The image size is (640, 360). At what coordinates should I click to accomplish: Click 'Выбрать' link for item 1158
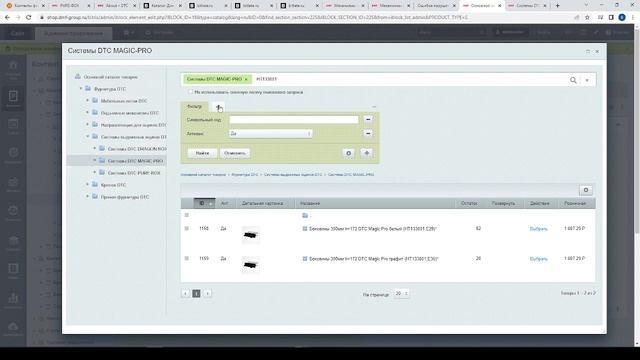[x=538, y=229]
